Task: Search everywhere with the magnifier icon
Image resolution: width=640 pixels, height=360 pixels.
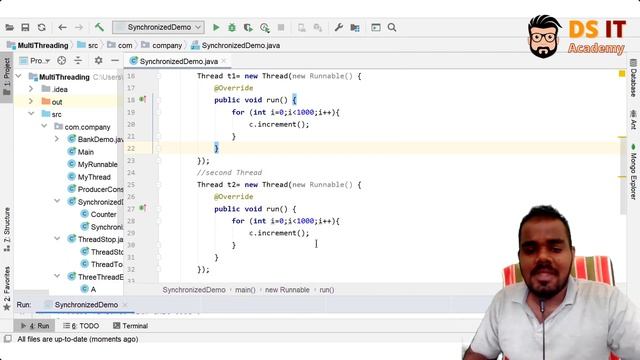Action: click(392, 27)
